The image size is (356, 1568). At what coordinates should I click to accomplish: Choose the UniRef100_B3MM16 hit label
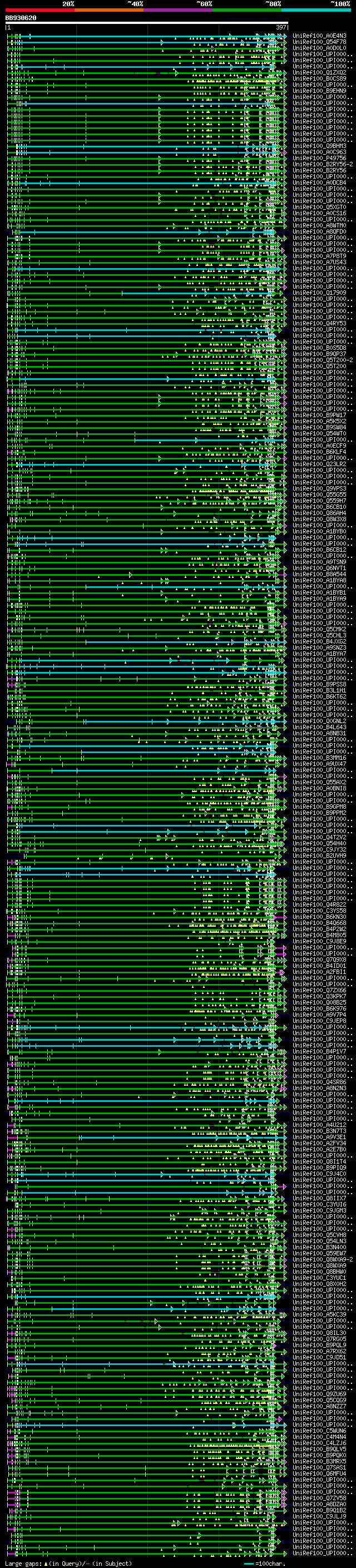pos(319,758)
